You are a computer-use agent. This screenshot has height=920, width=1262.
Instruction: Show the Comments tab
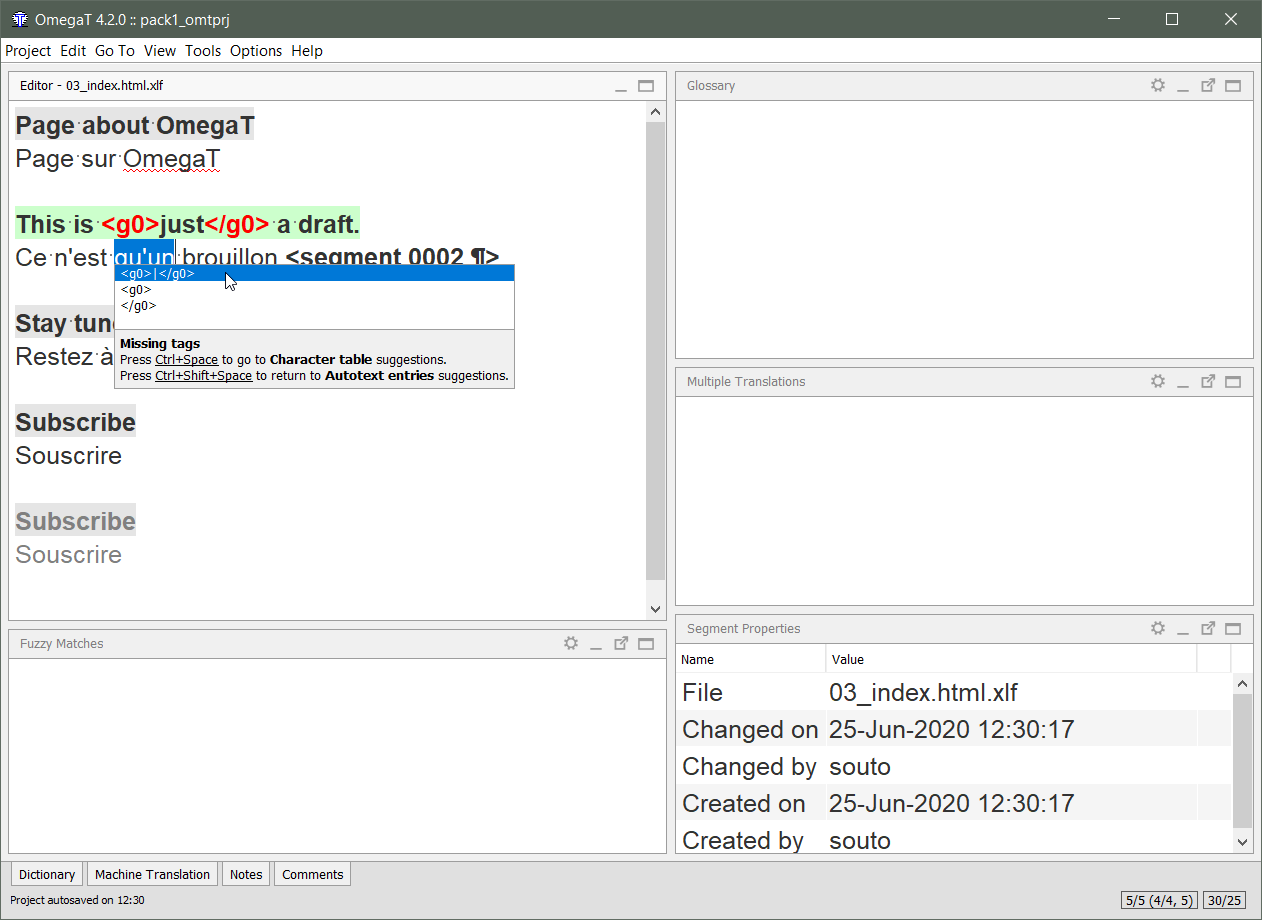(313, 874)
